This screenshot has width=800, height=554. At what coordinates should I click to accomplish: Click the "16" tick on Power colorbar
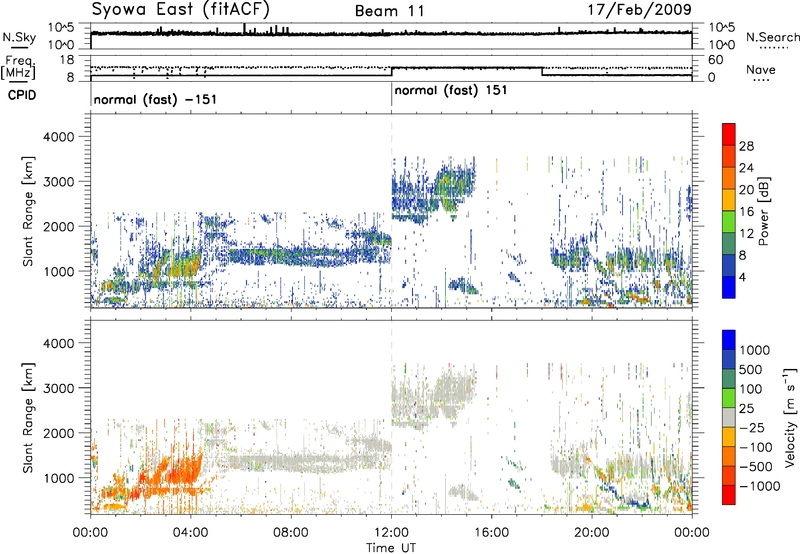click(x=746, y=212)
